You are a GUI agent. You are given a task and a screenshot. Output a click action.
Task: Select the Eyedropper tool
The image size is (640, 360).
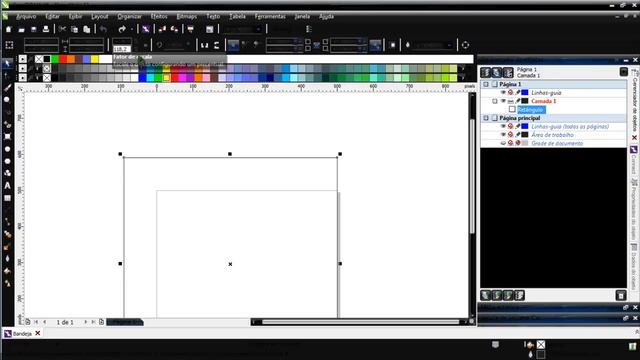(7, 247)
